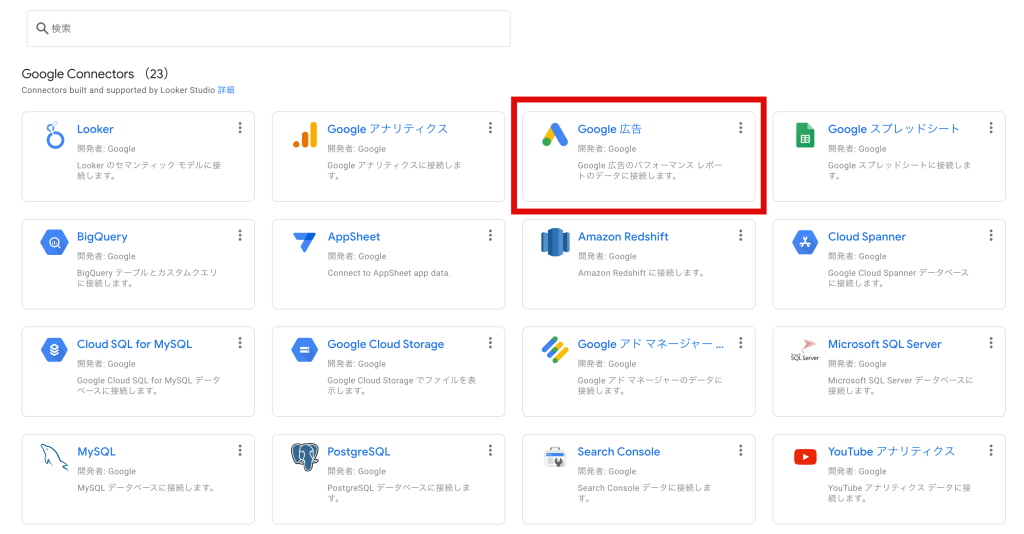Select the Google Cloud Storage title
This screenshot has width=1024, height=534.
pyautogui.click(x=385, y=344)
